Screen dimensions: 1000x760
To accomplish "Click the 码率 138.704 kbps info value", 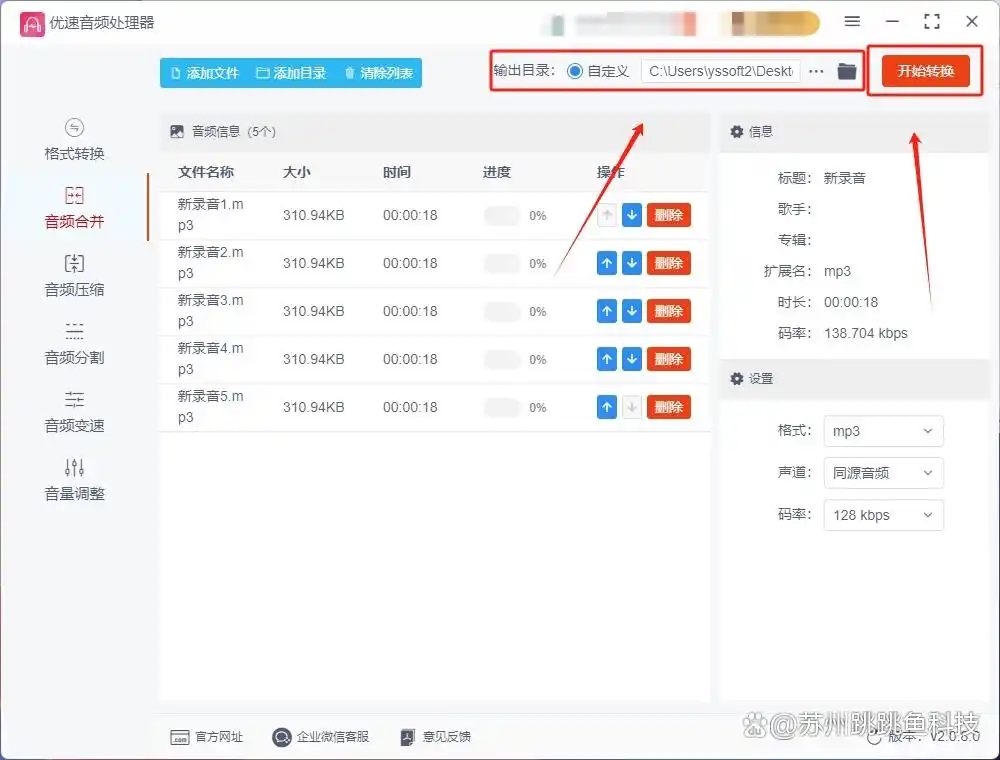I will click(865, 333).
